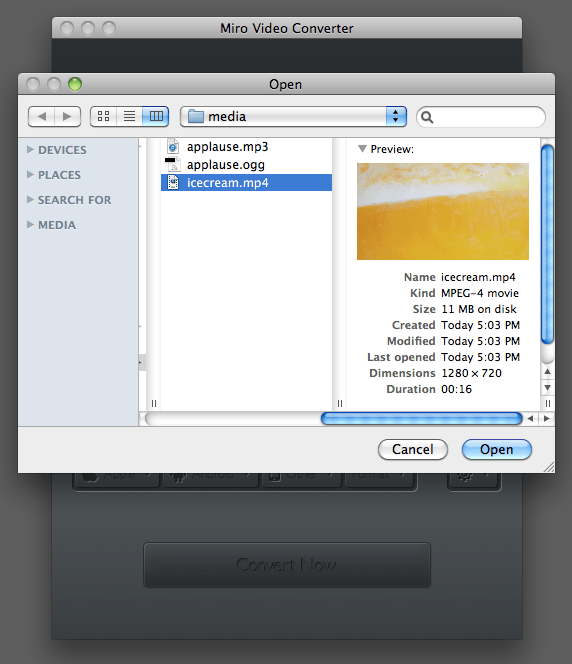
Task: Go back with the left arrow button
Action: tap(41, 116)
